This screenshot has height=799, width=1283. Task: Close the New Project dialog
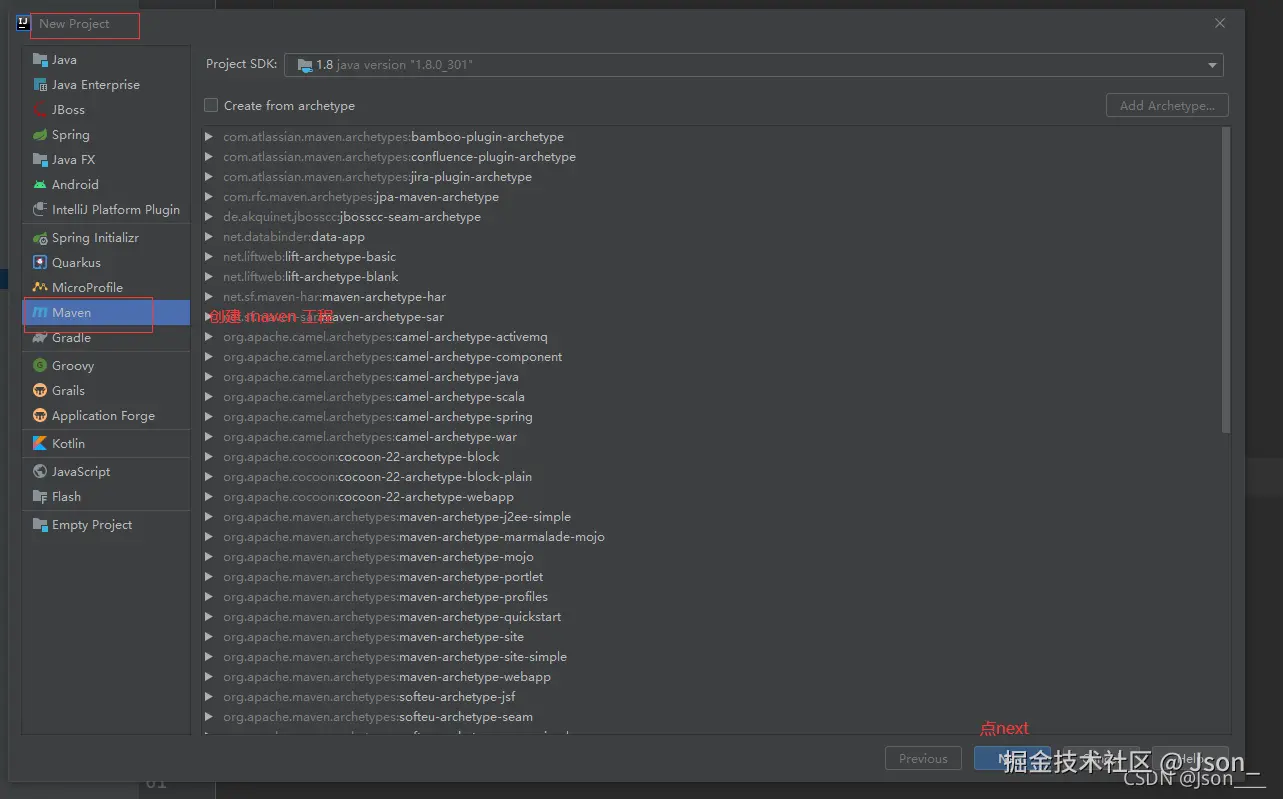tap(1220, 23)
